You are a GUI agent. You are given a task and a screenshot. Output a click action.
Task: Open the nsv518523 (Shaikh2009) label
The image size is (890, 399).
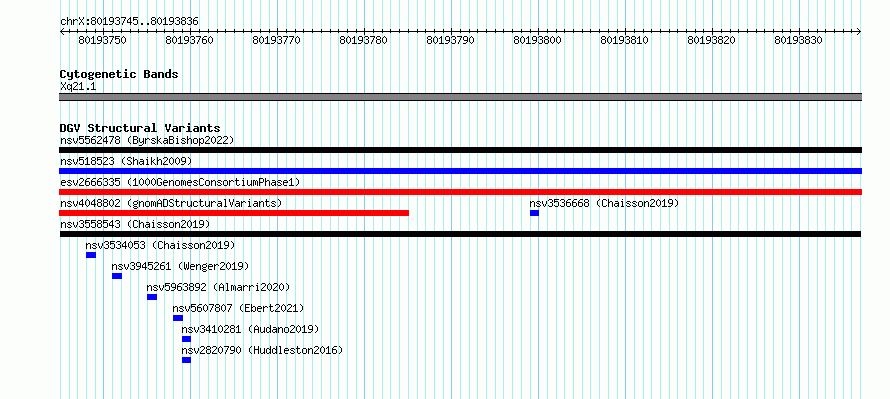point(126,161)
